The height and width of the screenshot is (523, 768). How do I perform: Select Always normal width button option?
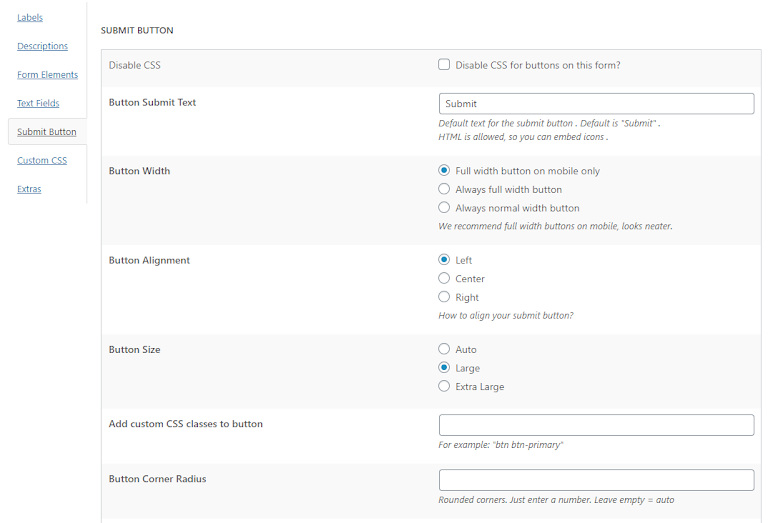click(x=444, y=208)
